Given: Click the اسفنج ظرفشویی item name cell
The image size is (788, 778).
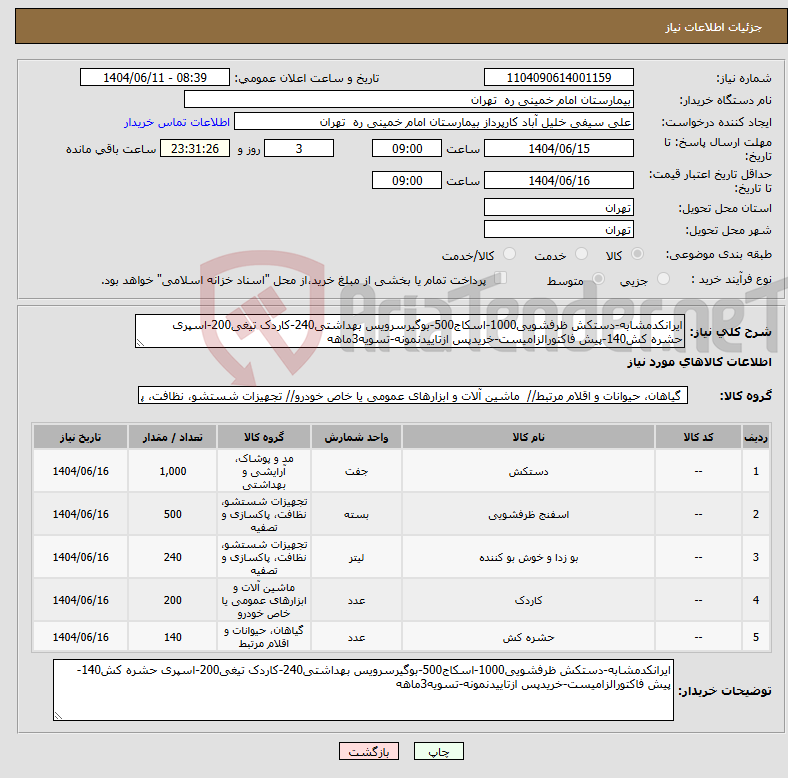Looking at the screenshot, I should point(528,514).
